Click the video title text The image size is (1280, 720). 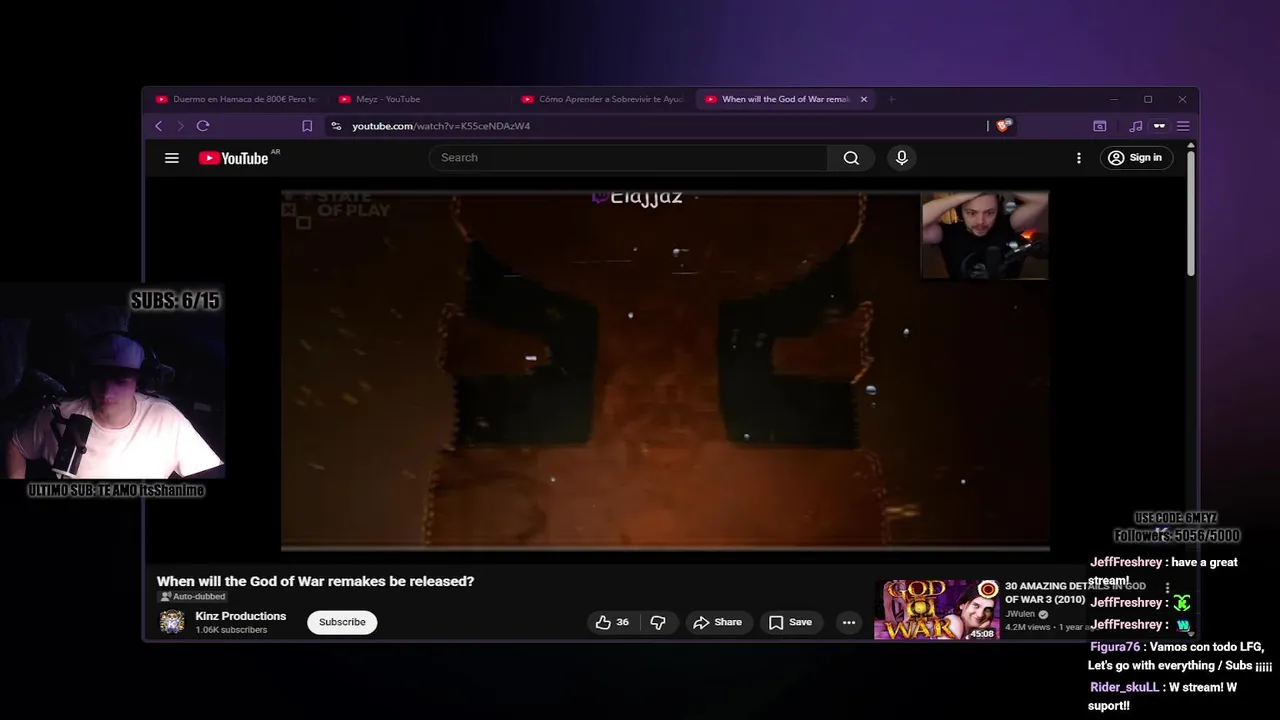[x=315, y=581]
